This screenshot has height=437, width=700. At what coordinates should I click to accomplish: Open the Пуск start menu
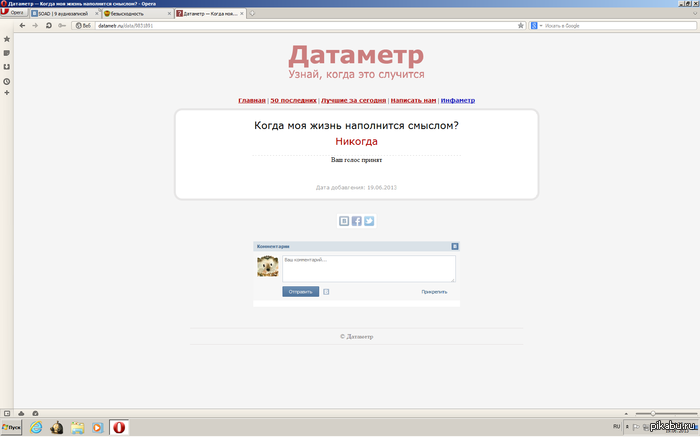tap(11, 427)
